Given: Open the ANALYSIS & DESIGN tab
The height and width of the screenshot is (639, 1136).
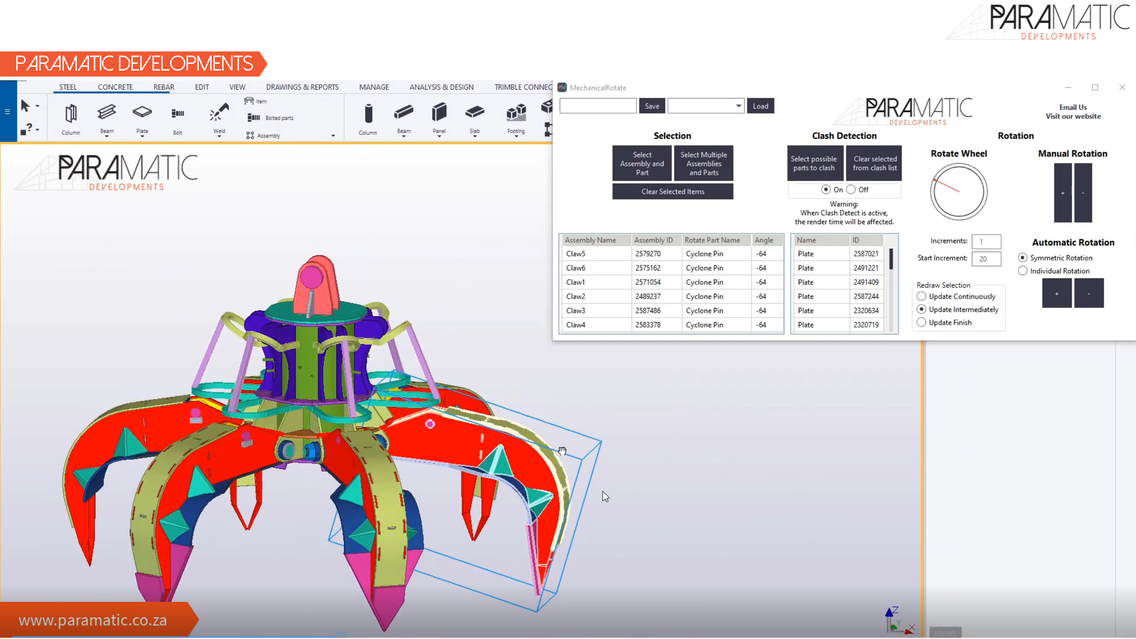Looking at the screenshot, I should [x=441, y=87].
